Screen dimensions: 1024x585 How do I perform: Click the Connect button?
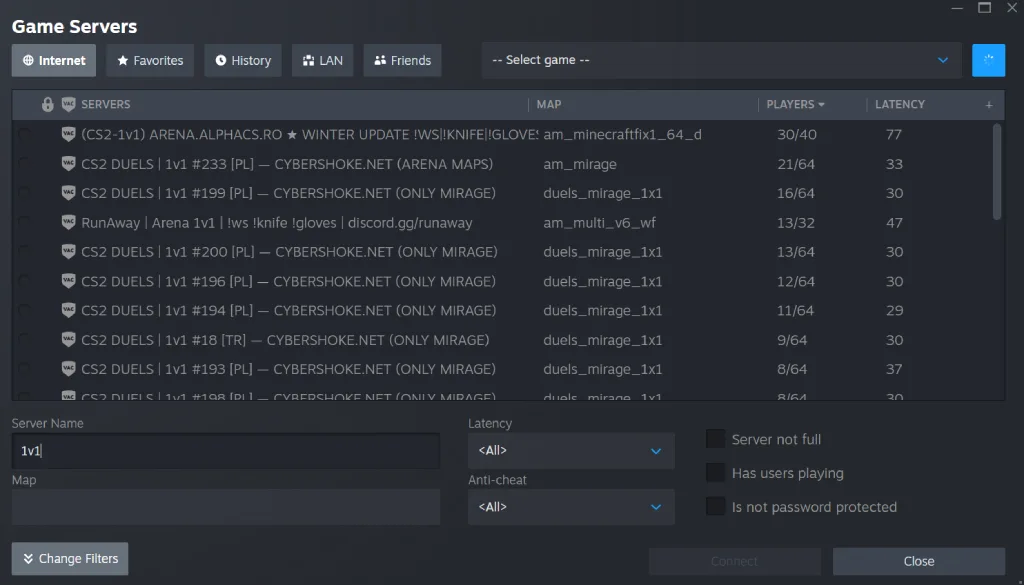pos(735,561)
